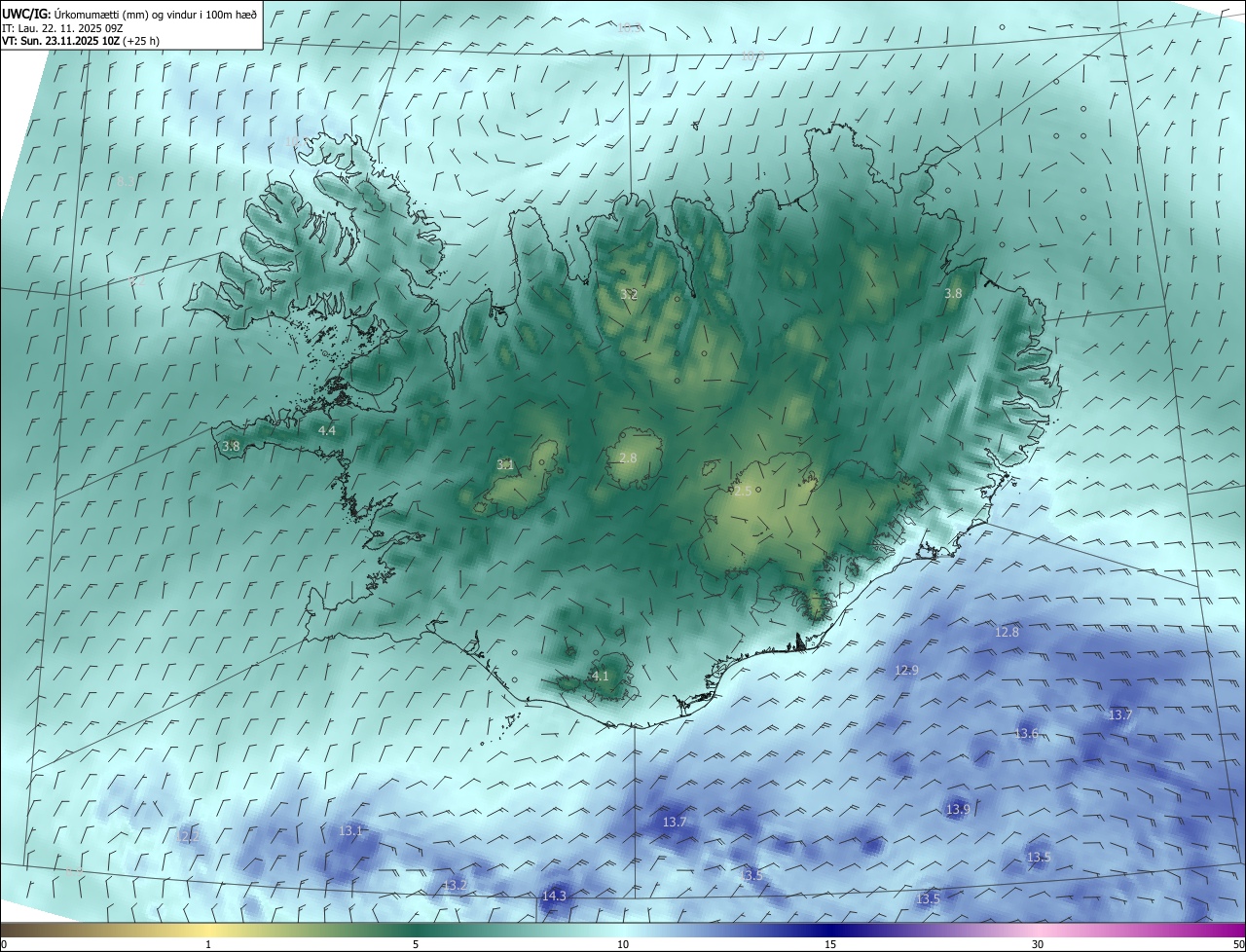Click the 4.1 value near the south coast
This screenshot has width=1246, height=952.
601,676
